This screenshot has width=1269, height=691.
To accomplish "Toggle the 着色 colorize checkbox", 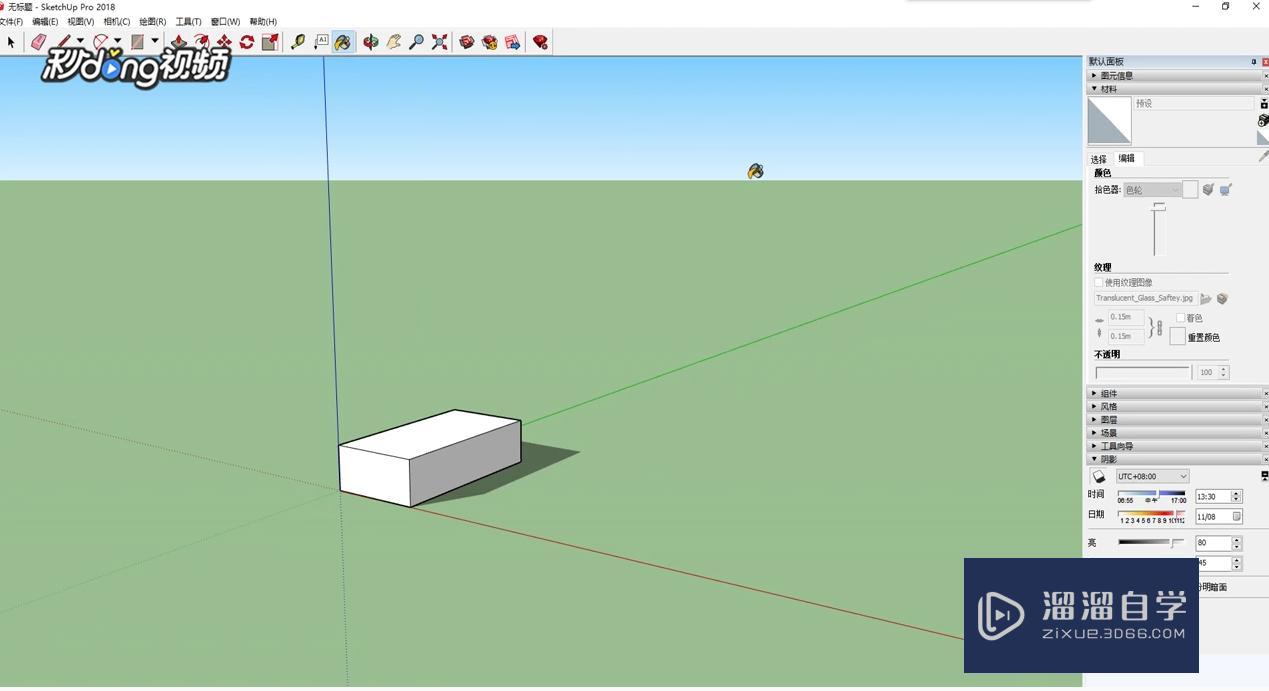I will tap(1181, 318).
